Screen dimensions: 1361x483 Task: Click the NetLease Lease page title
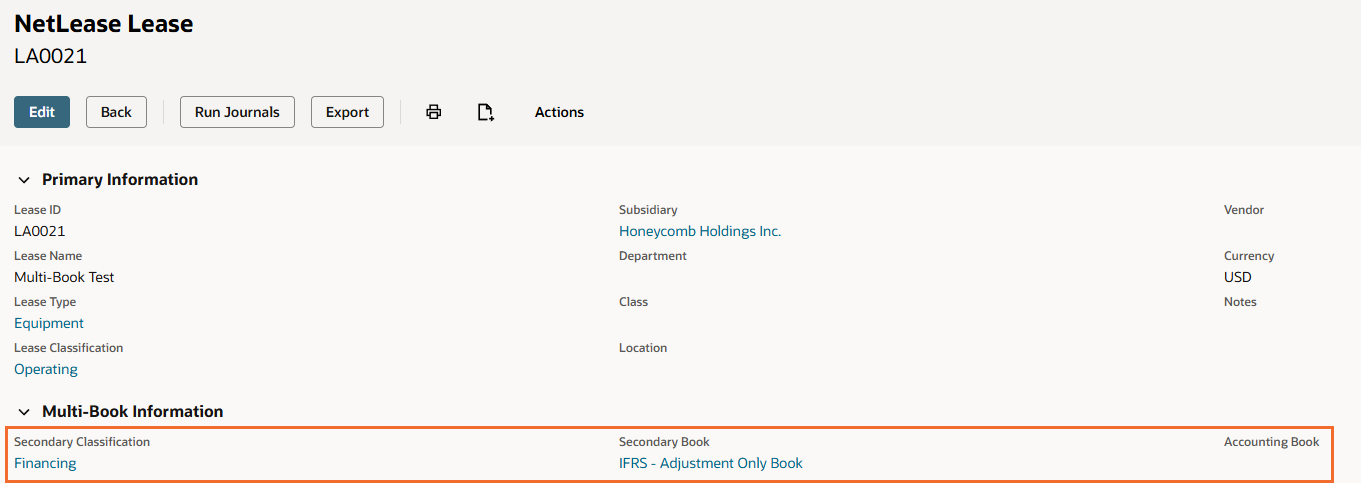point(104,24)
